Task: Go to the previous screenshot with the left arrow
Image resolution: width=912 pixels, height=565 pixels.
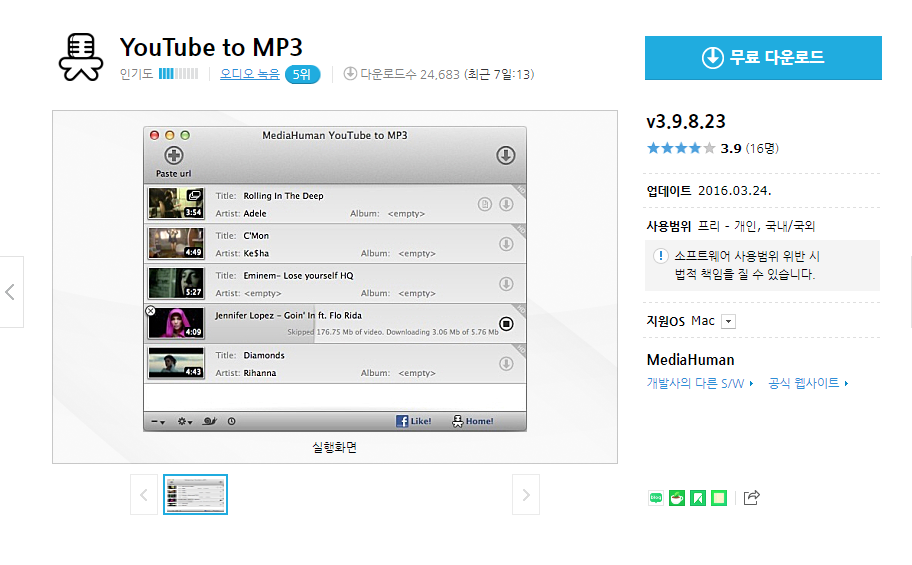Action: click(x=11, y=292)
